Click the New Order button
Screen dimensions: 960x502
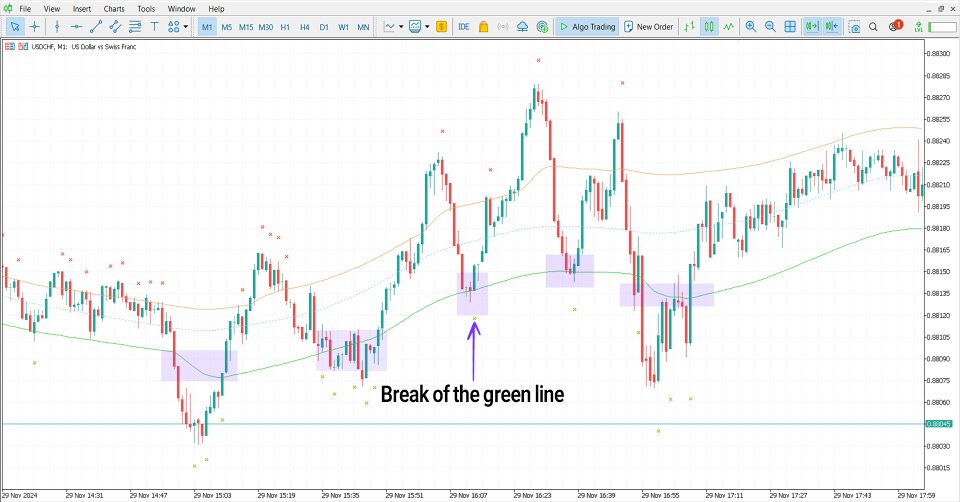(x=648, y=27)
